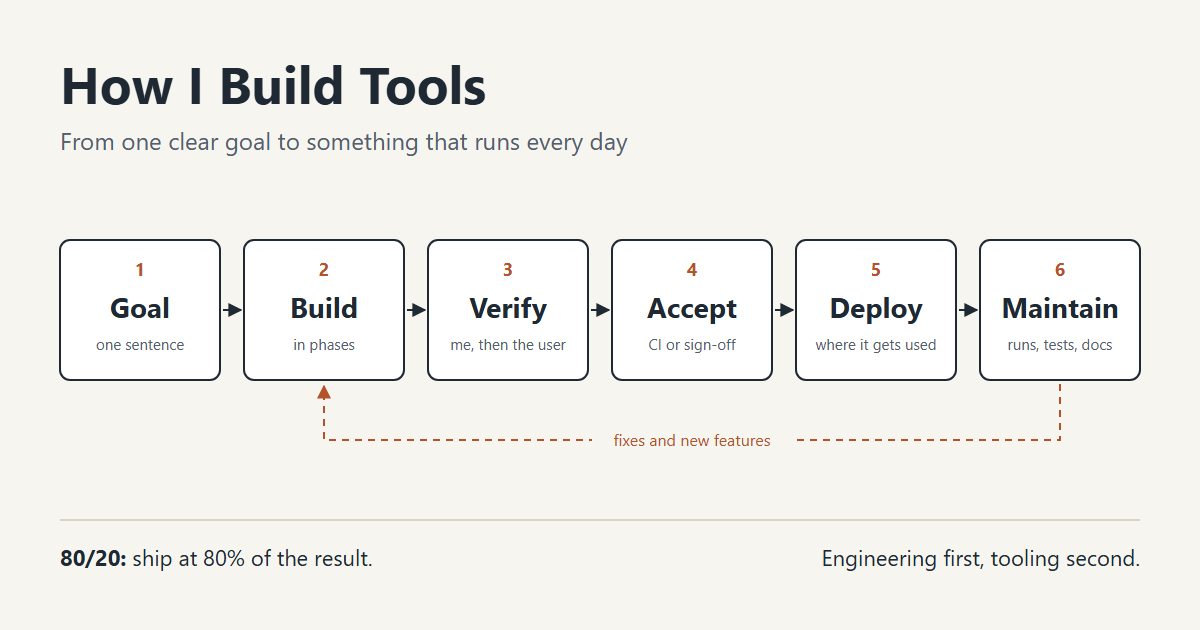Viewport: 1200px width, 630px height.
Task: Click the step number "1" above Goal
Action: click(140, 270)
